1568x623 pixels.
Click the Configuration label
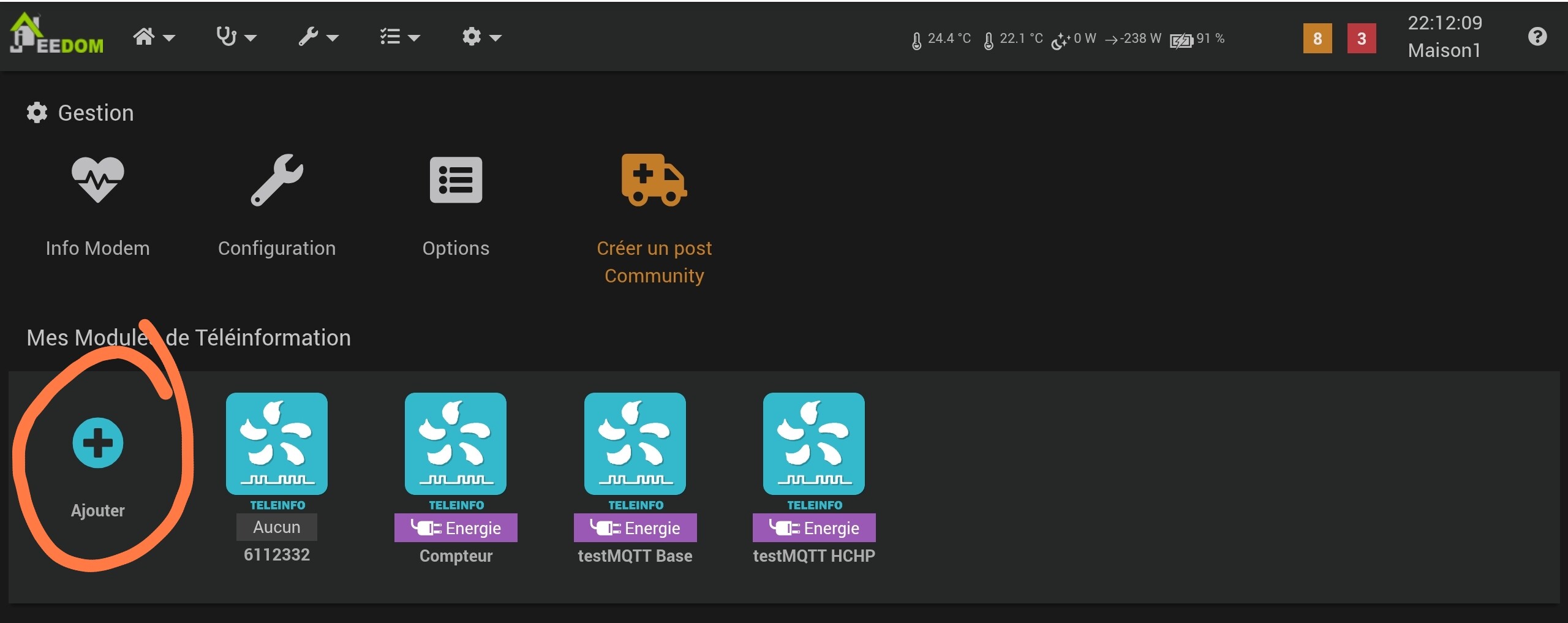277,248
